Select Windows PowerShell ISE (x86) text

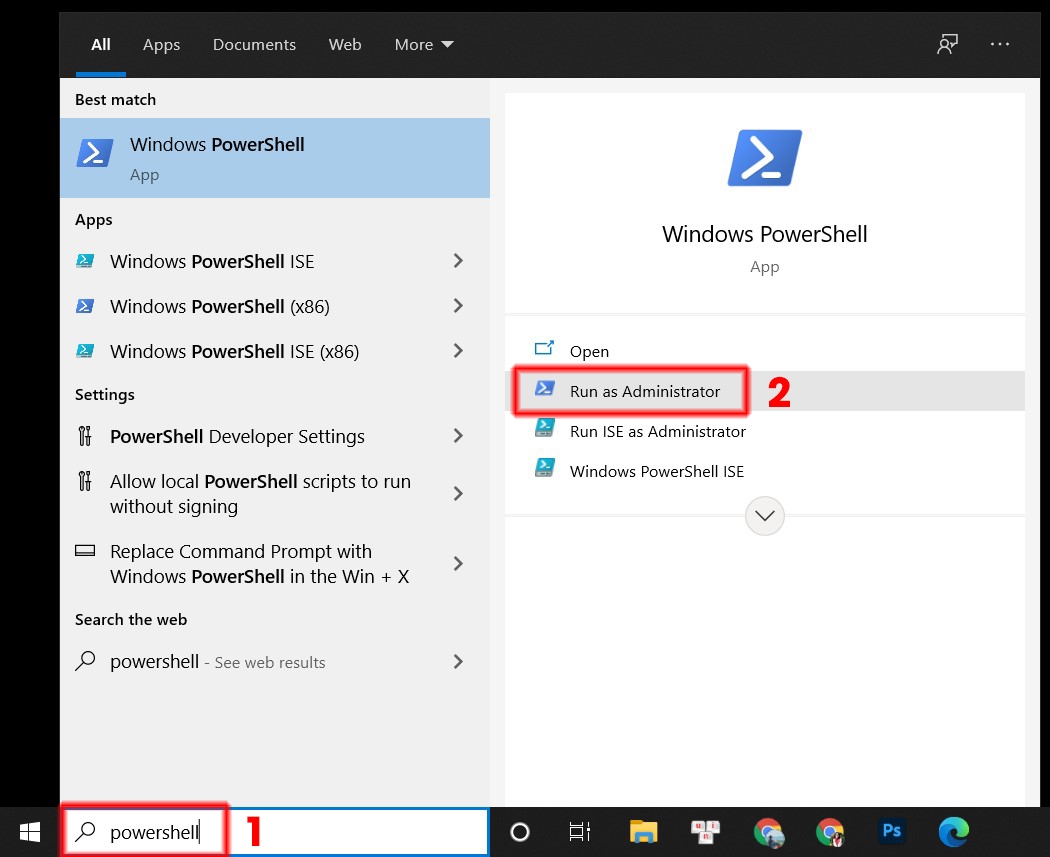tap(234, 352)
